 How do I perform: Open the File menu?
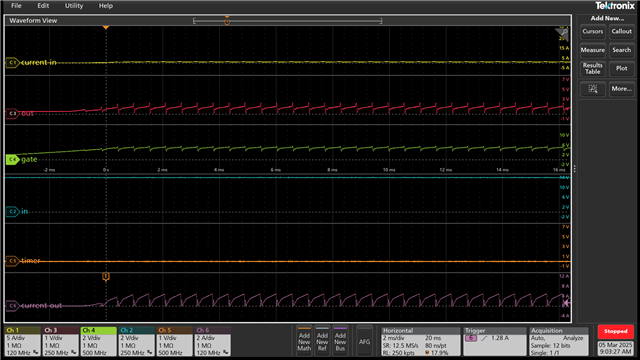coord(16,6)
